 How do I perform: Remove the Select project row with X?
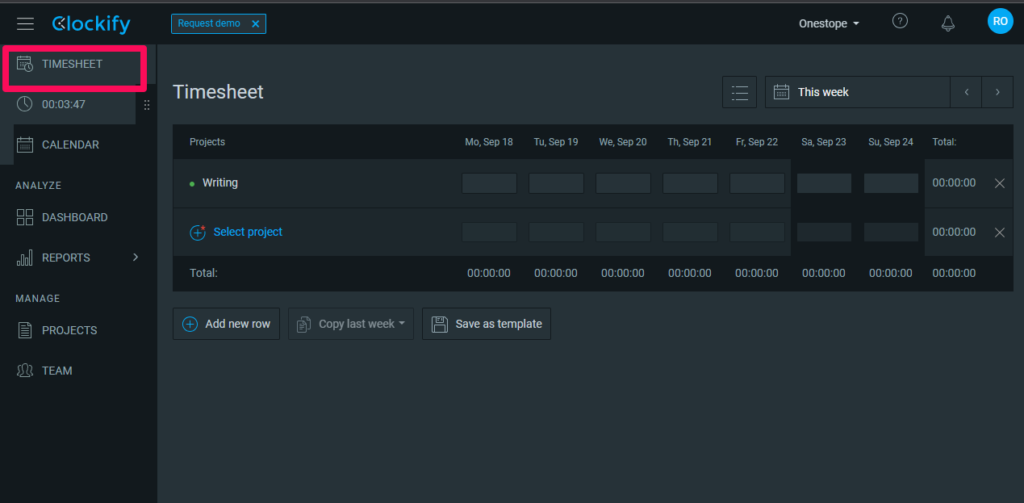(999, 232)
